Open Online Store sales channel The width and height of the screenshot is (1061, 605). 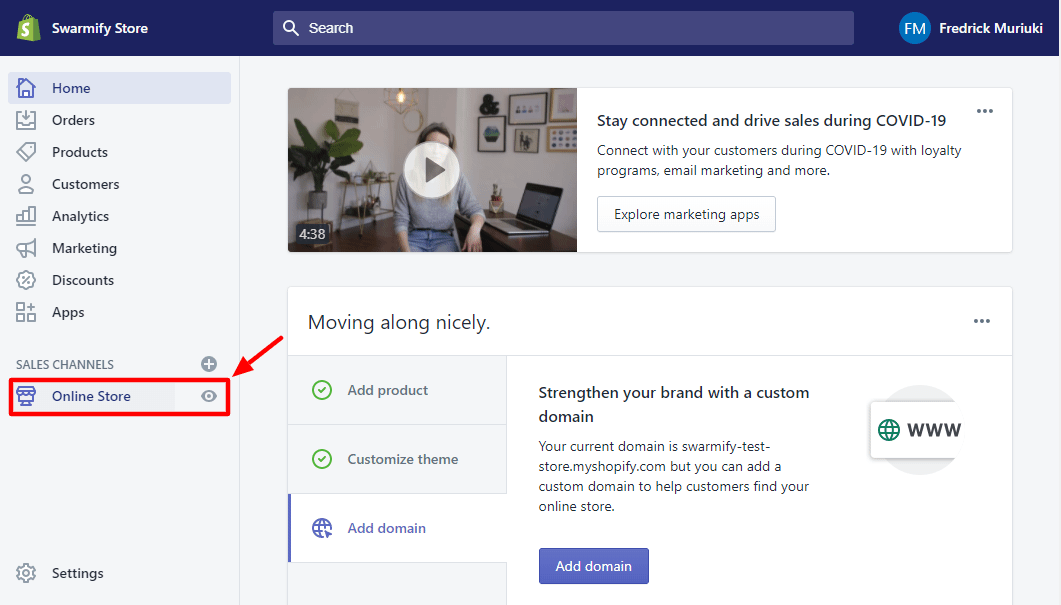92,396
